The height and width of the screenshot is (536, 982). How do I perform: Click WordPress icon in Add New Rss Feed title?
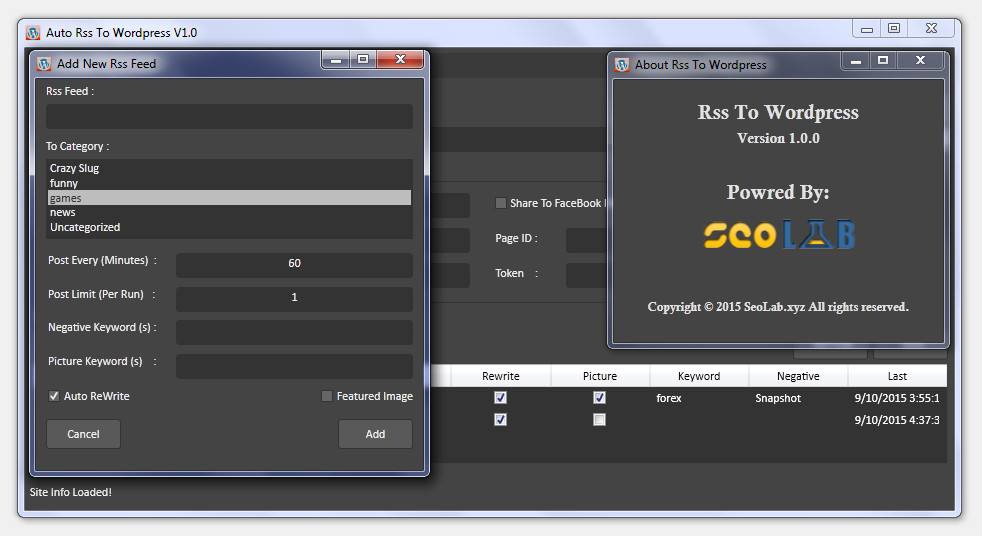44,64
